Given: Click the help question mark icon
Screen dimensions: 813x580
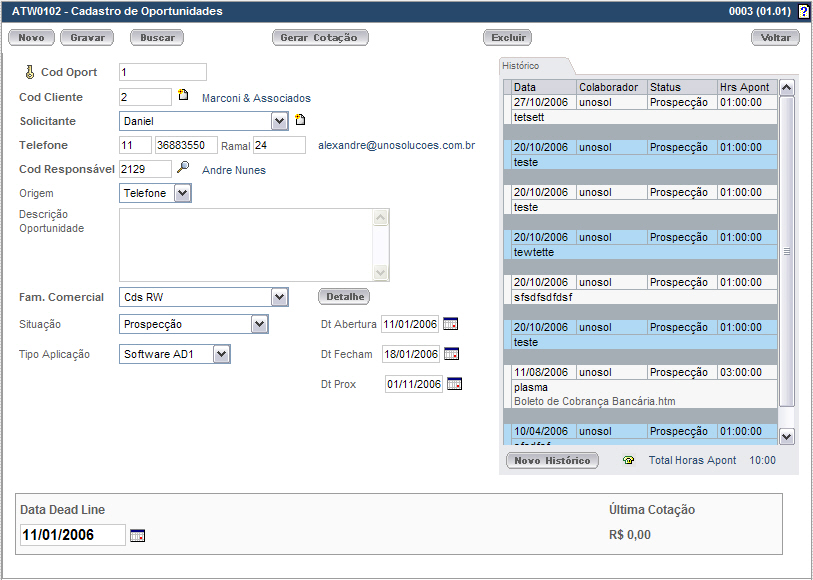Looking at the screenshot, I should click(804, 12).
